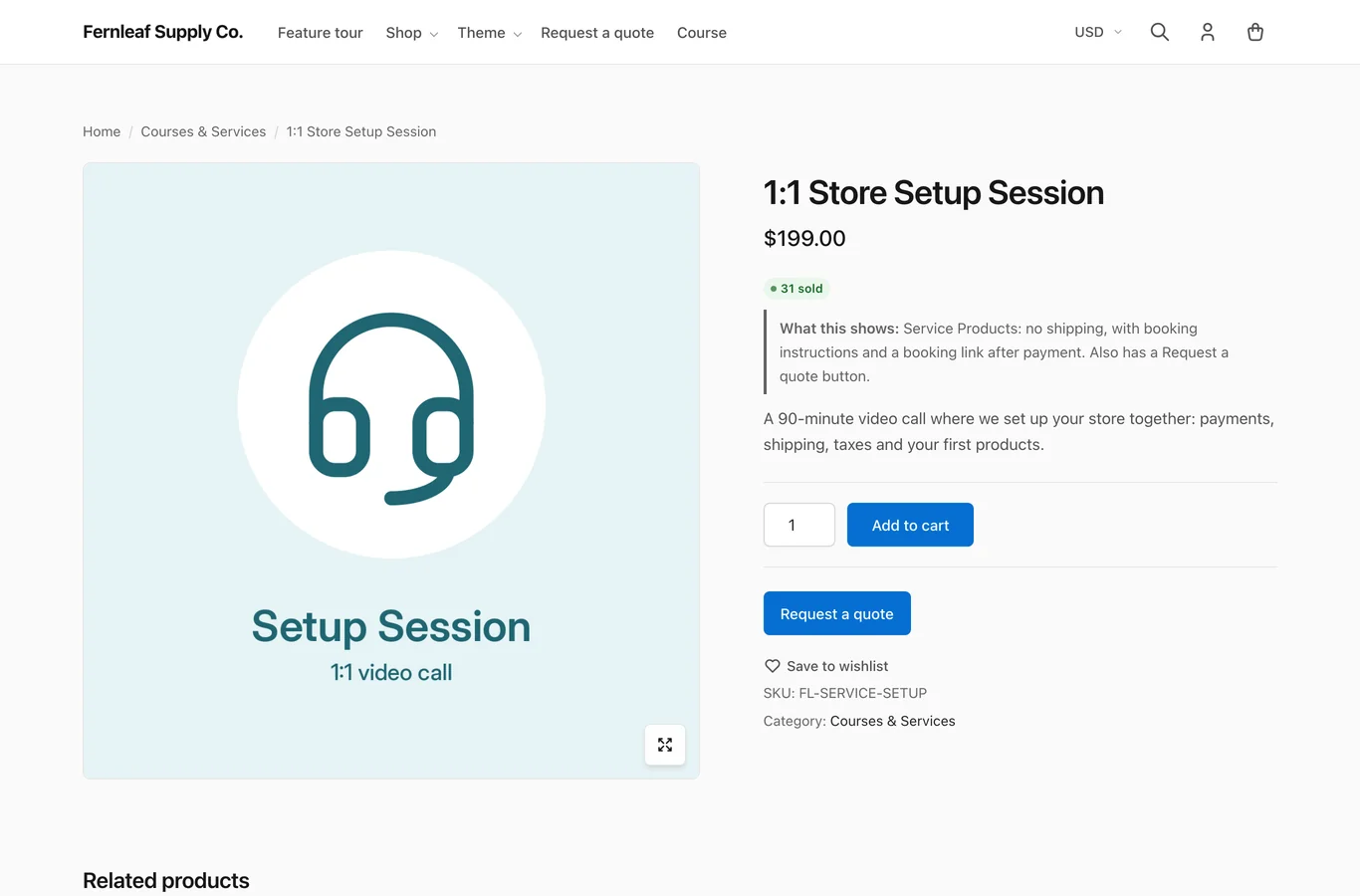Click the image fullscreen expand icon
1360x896 pixels.
[665, 745]
